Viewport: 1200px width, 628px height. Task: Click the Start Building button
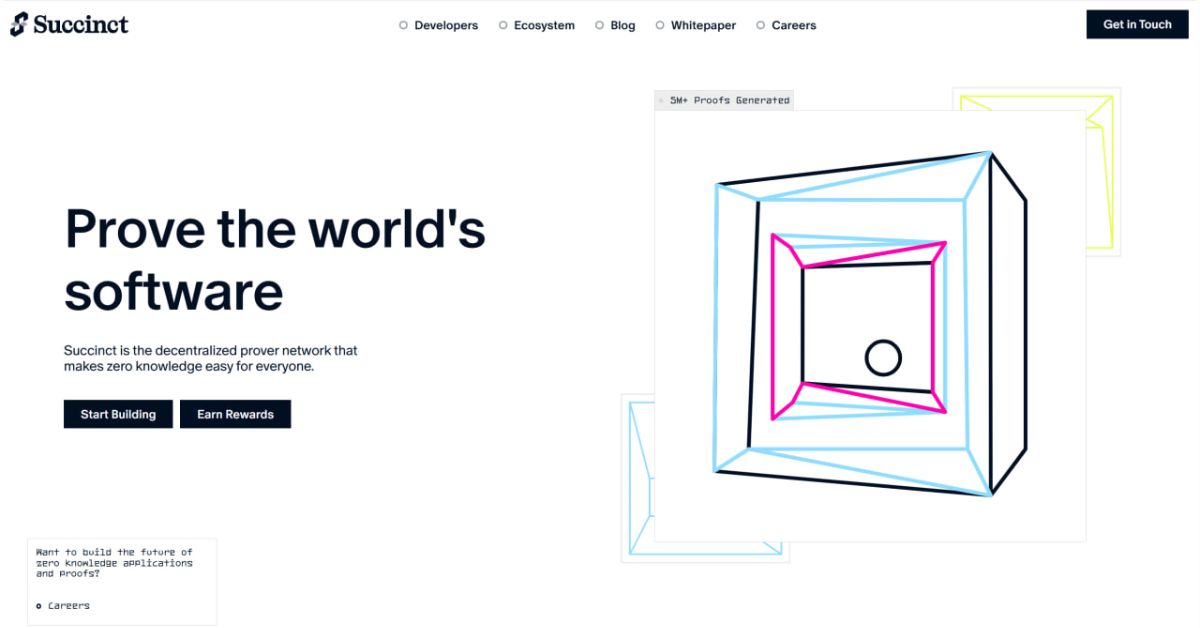tap(118, 414)
